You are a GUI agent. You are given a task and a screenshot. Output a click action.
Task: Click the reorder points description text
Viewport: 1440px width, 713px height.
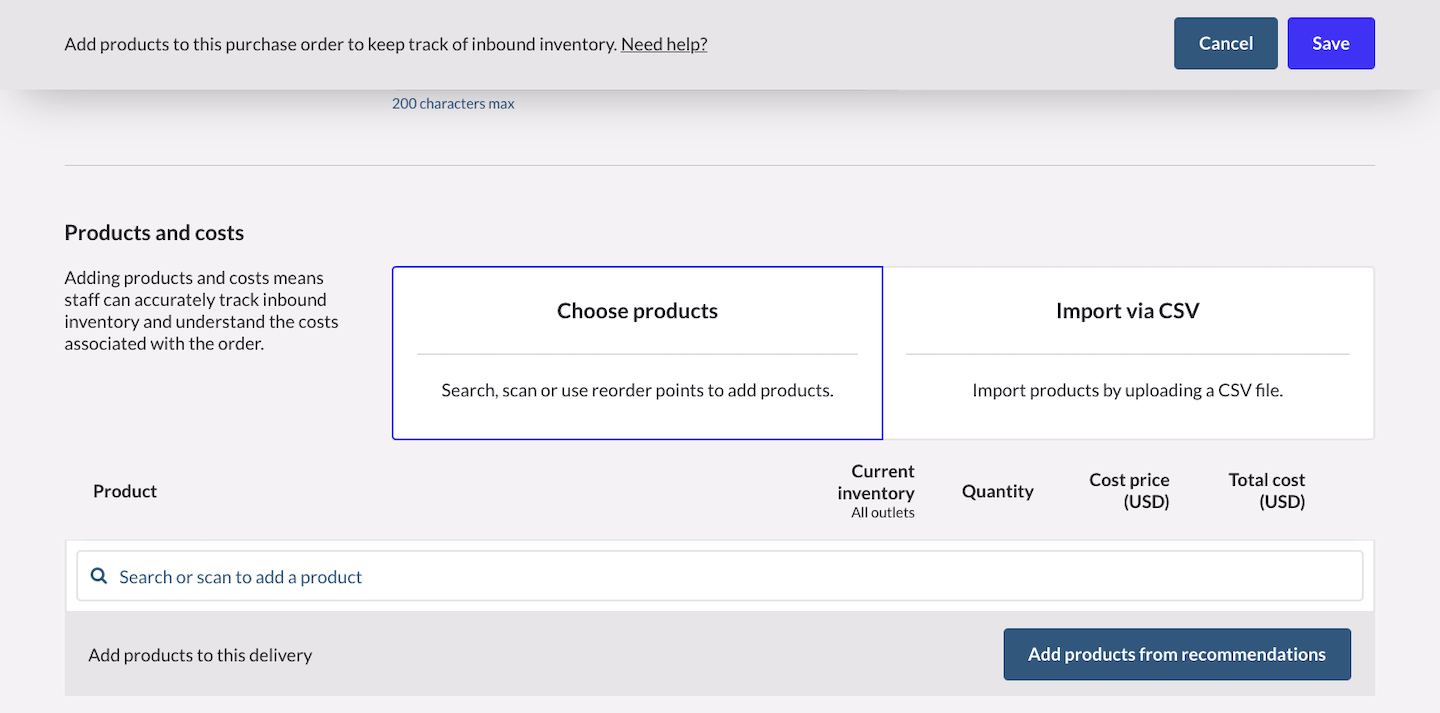[637, 391]
